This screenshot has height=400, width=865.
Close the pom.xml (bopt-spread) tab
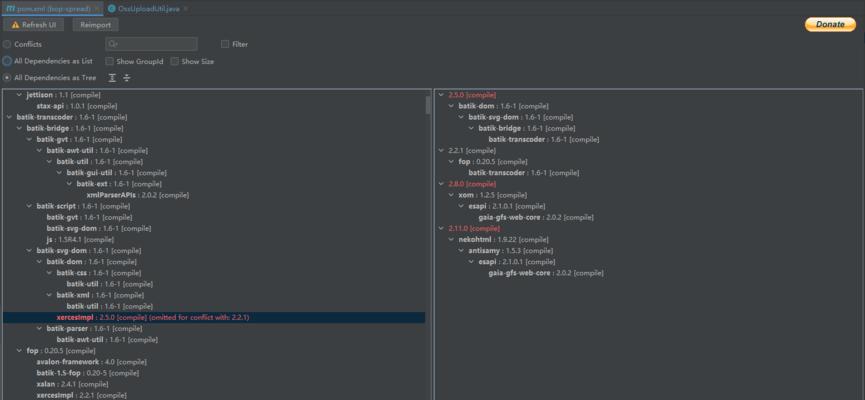coord(98,9)
